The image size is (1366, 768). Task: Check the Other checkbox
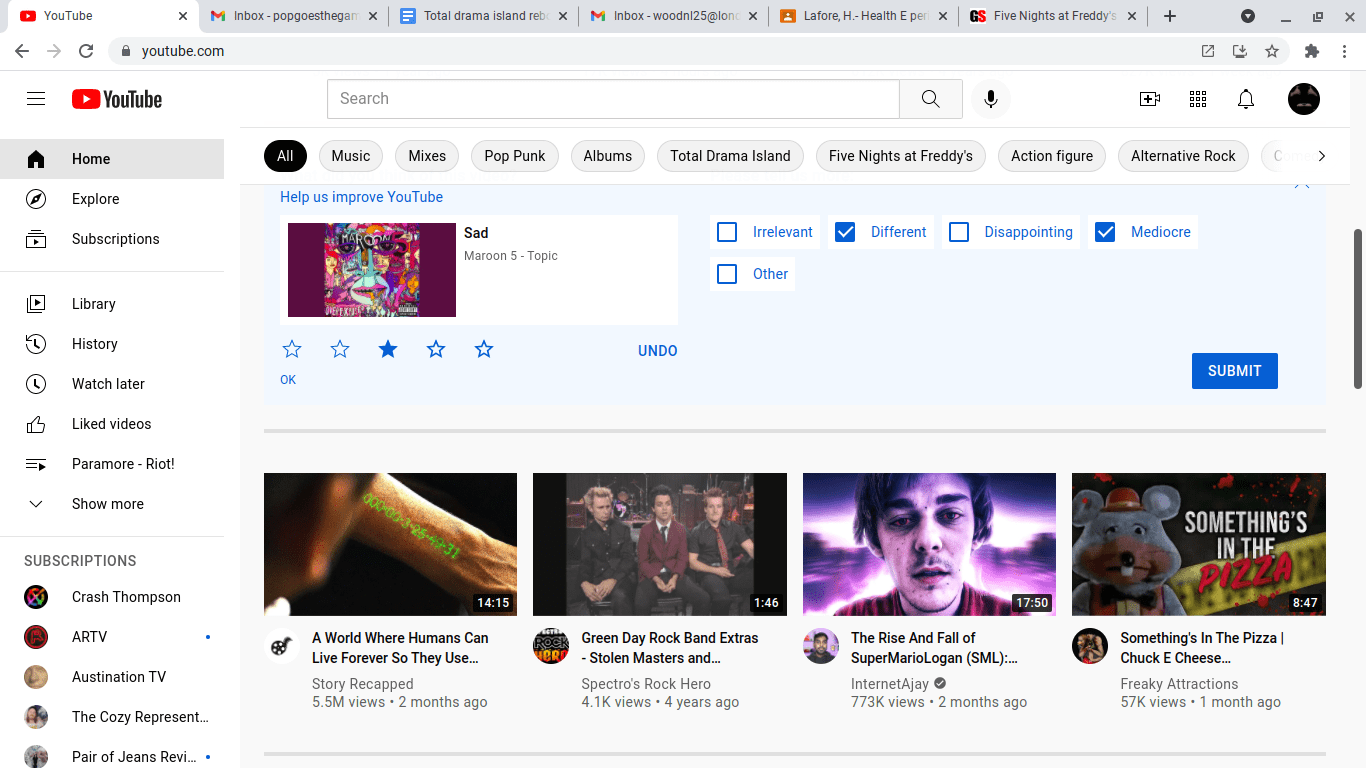tap(728, 274)
